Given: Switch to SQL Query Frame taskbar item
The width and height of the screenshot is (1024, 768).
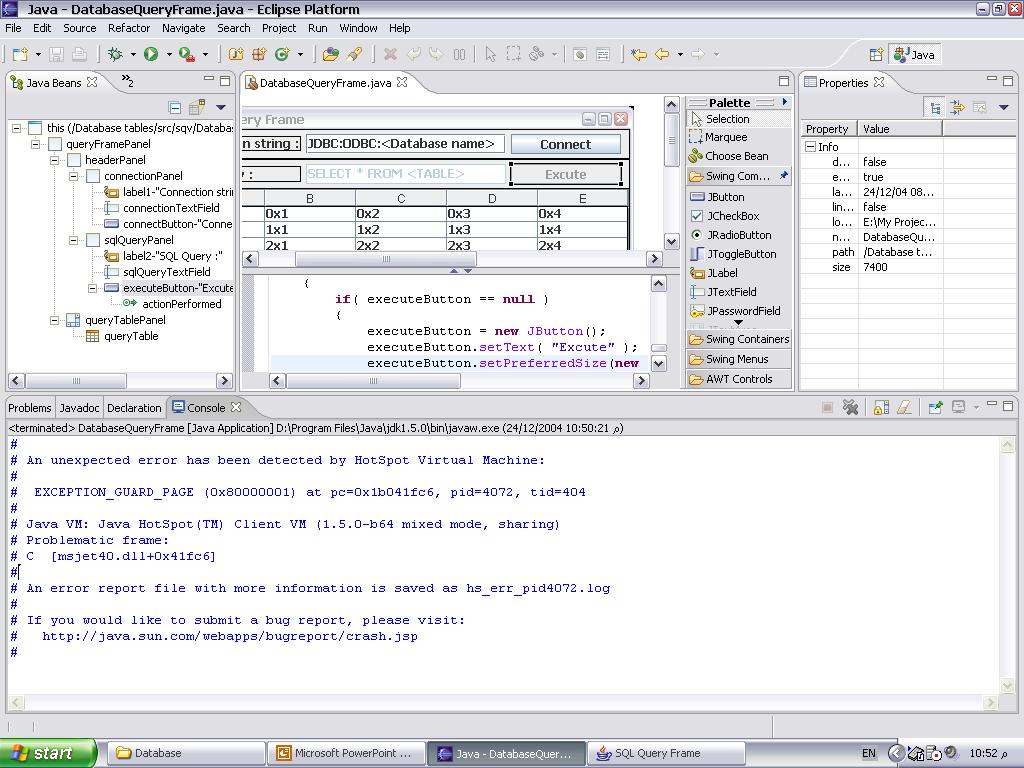Looking at the screenshot, I should (x=665, y=753).
